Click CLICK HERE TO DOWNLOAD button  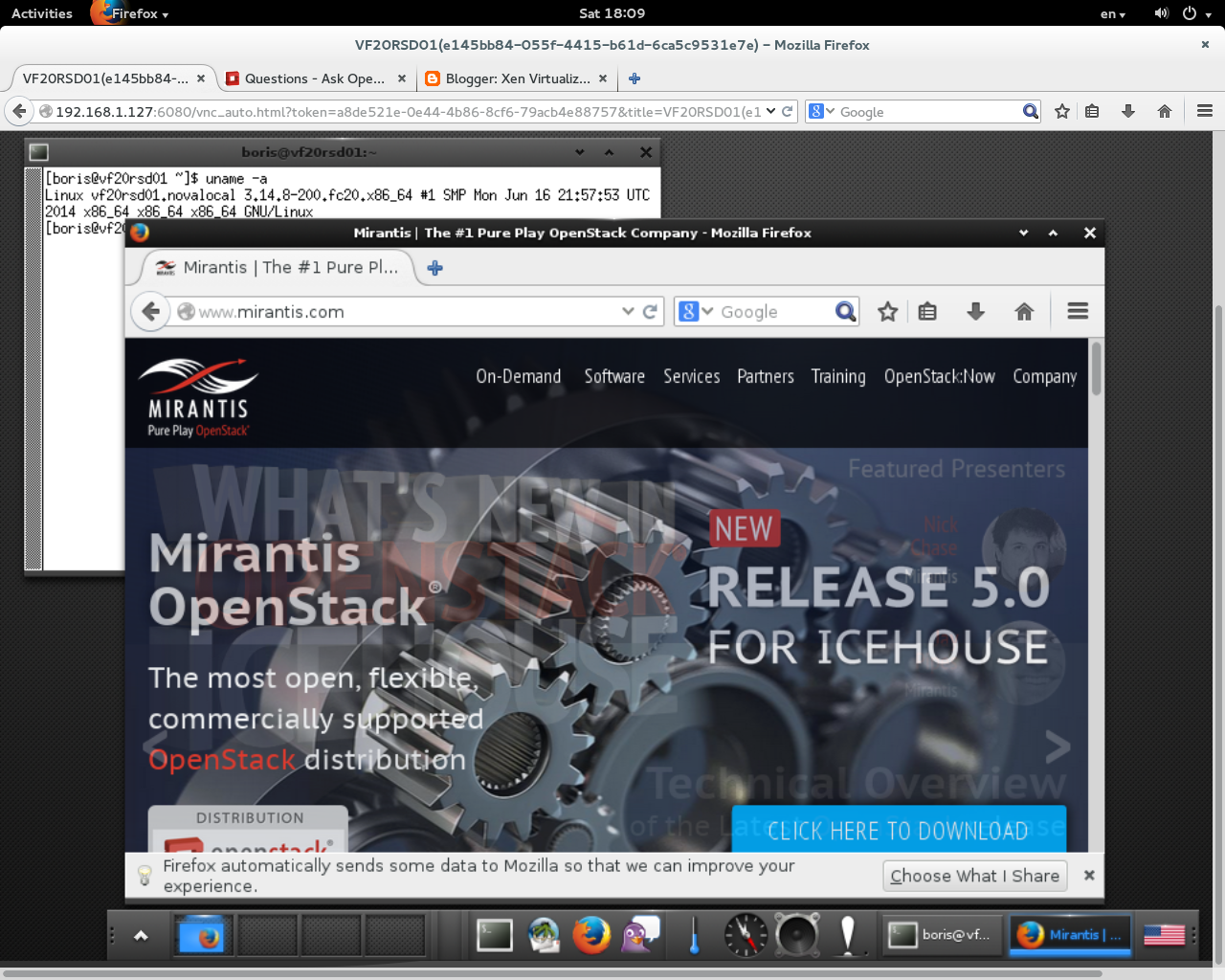899,830
